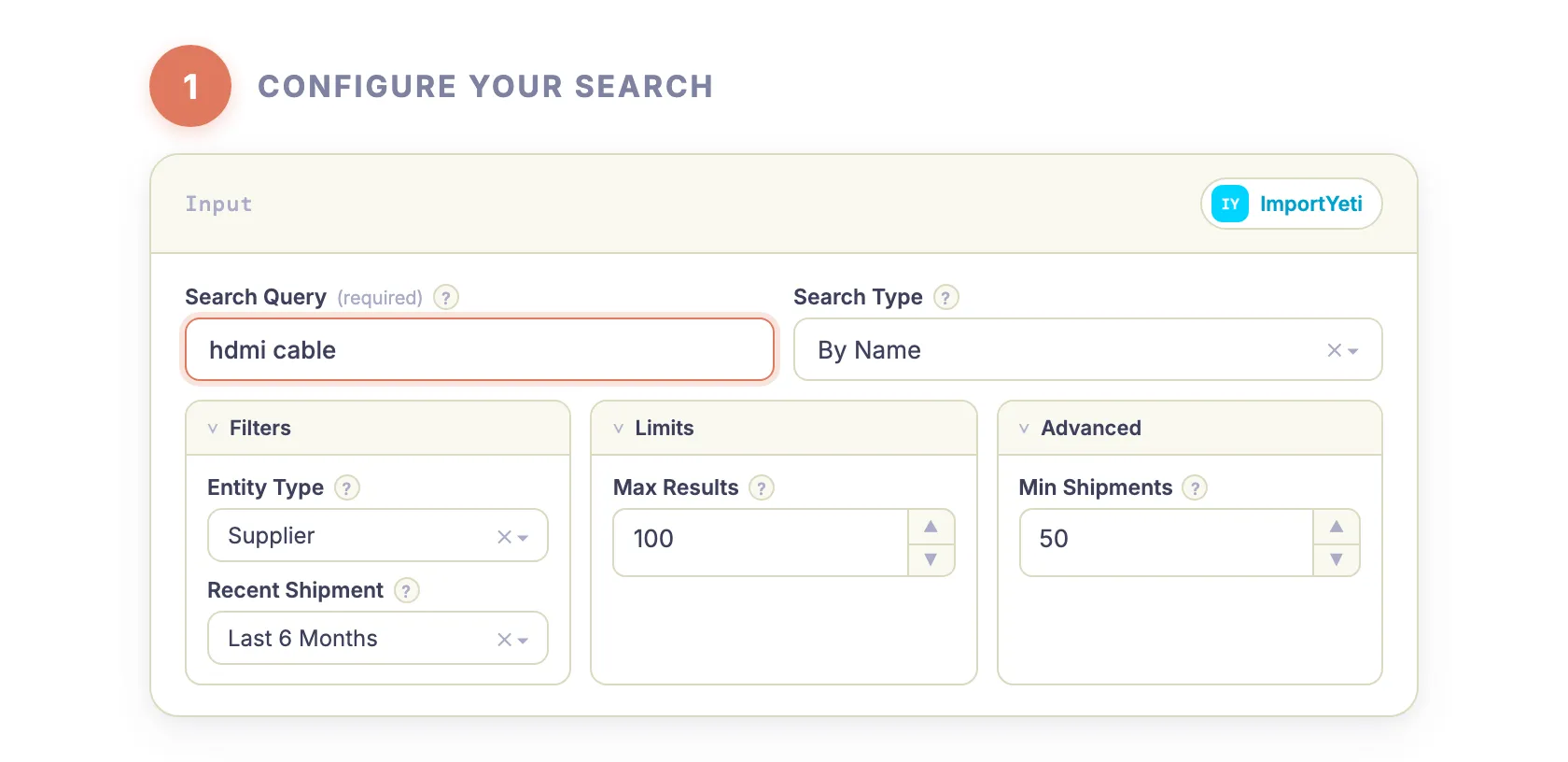The height and width of the screenshot is (762, 1568).
Task: Decrement Min Shipments with the down arrow
Action: point(1337,560)
